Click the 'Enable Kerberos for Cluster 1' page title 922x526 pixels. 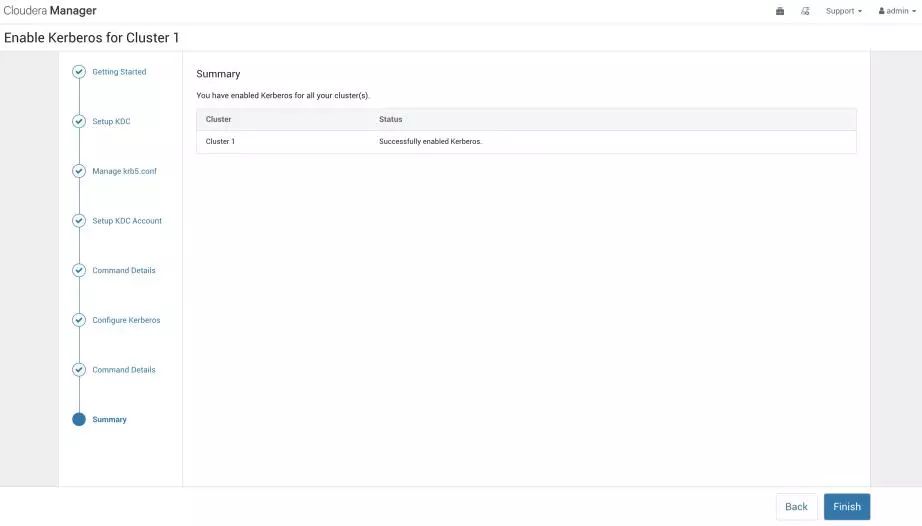91,38
